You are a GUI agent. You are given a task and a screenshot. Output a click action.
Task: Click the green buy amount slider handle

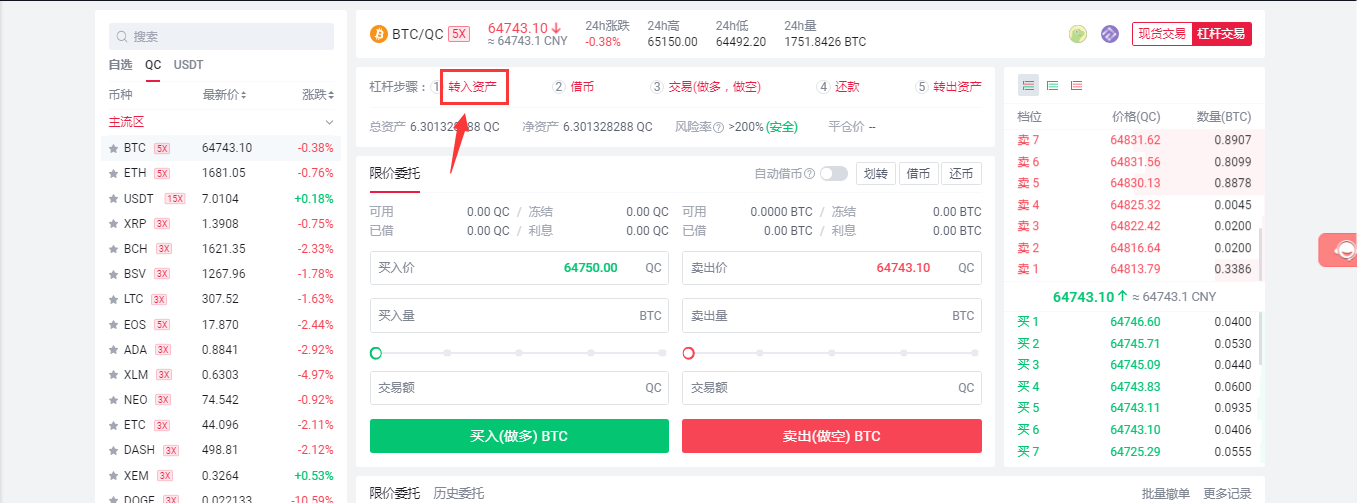click(x=376, y=353)
